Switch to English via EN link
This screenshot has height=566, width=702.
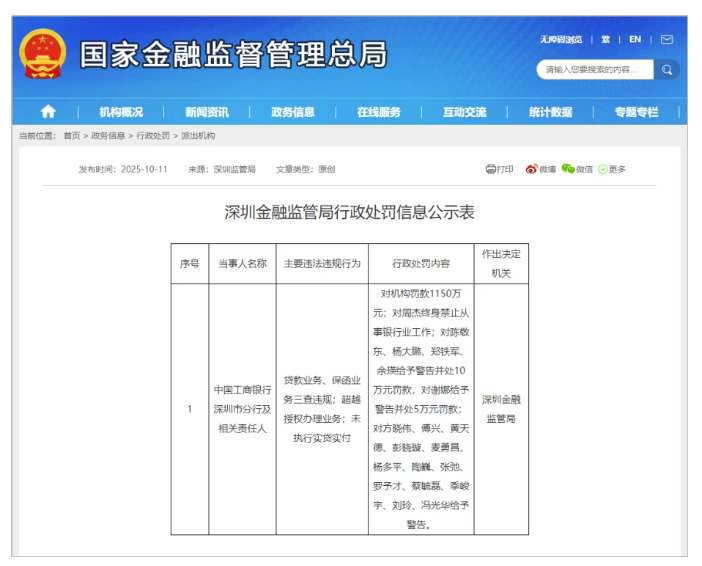pos(635,40)
